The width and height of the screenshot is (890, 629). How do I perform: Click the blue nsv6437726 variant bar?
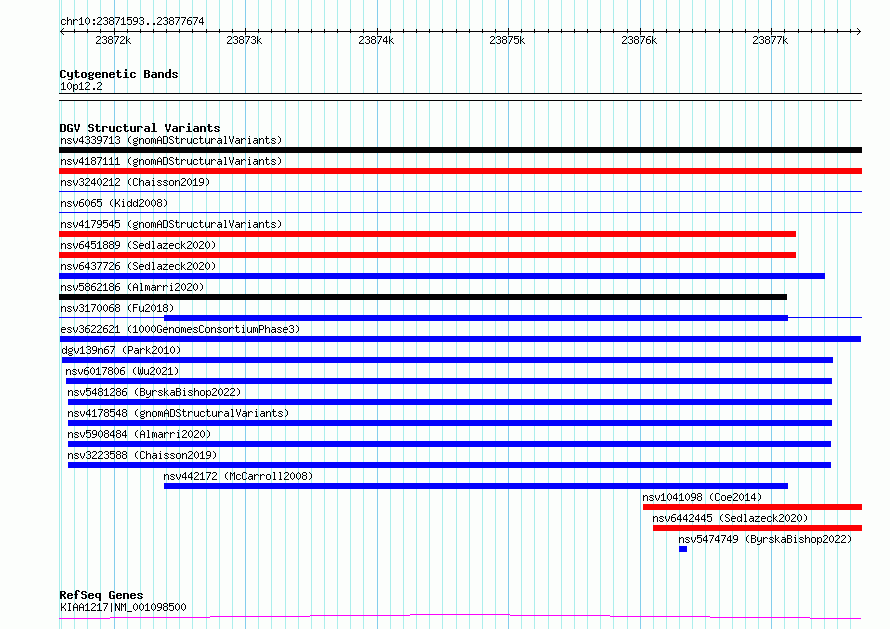[442, 276]
